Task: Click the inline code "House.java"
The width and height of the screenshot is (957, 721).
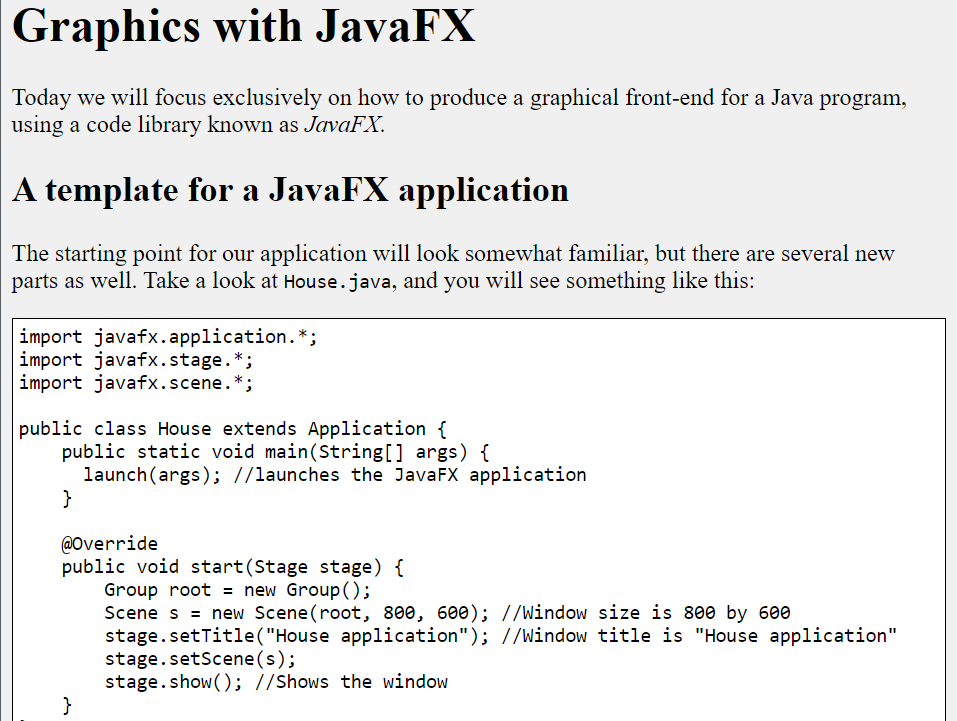Action: (x=338, y=281)
